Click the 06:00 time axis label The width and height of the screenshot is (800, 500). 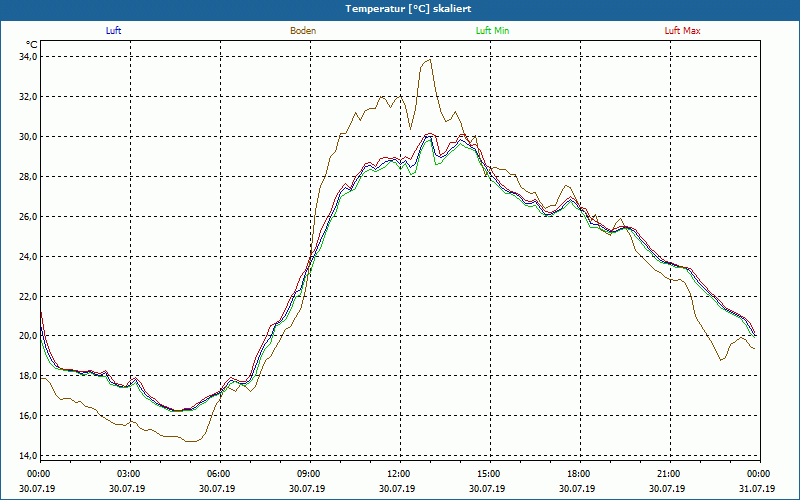(x=220, y=474)
